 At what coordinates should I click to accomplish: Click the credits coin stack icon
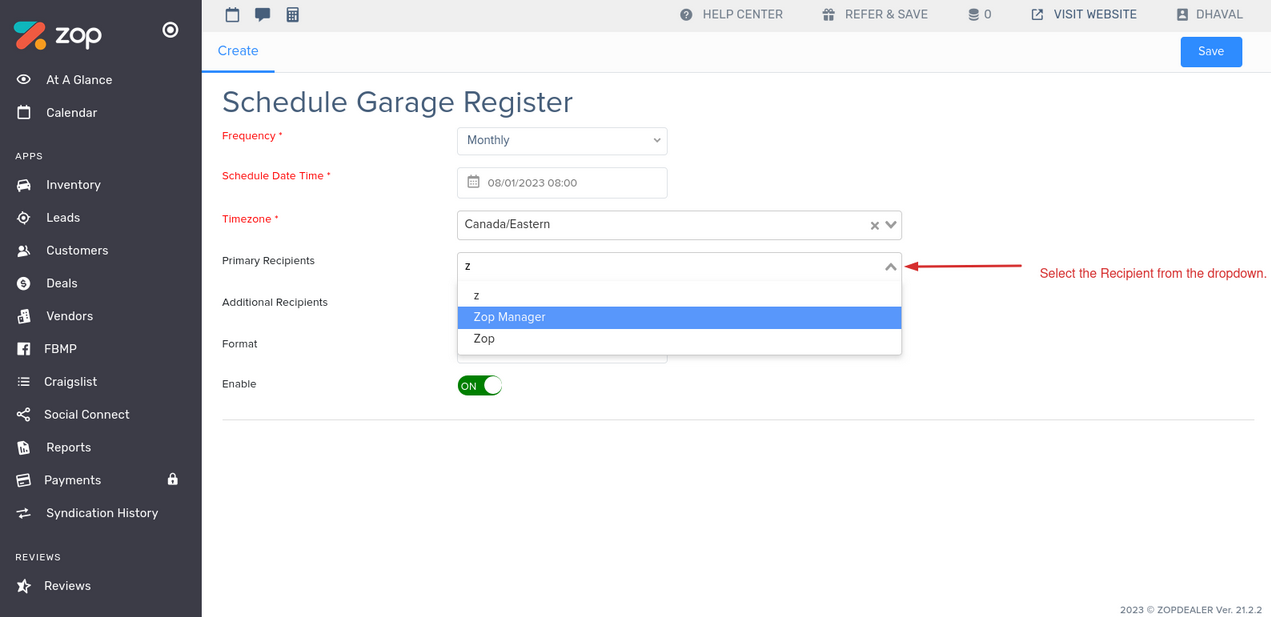coord(973,15)
